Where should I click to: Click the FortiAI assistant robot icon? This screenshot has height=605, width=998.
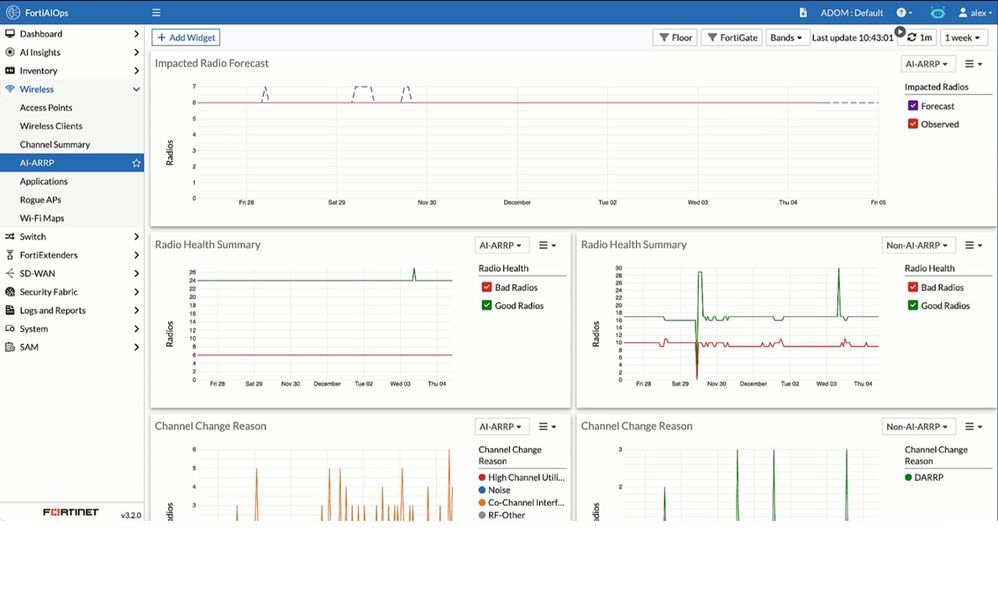[x=938, y=12]
